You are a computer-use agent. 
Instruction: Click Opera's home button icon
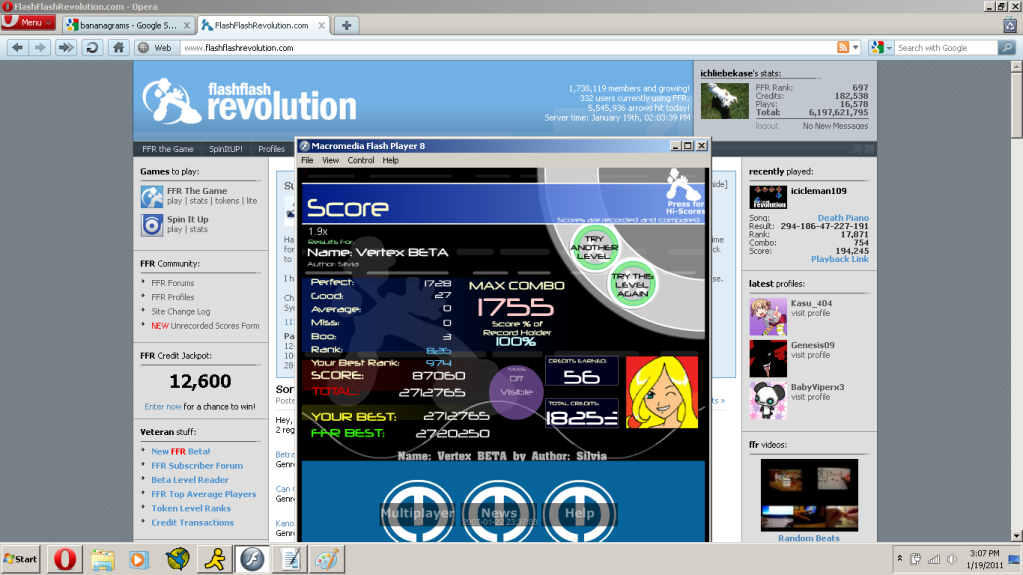(118, 47)
